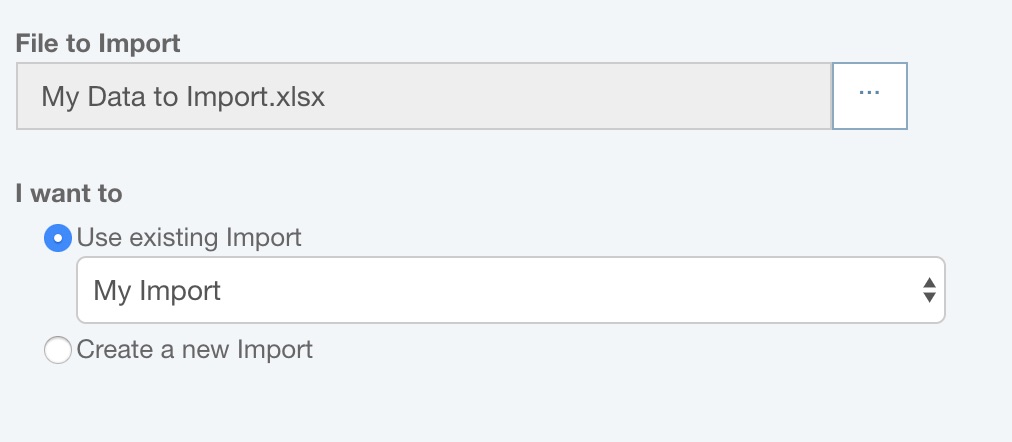The image size is (1012, 442).
Task: Click the gray read-only file path box
Action: tap(424, 96)
